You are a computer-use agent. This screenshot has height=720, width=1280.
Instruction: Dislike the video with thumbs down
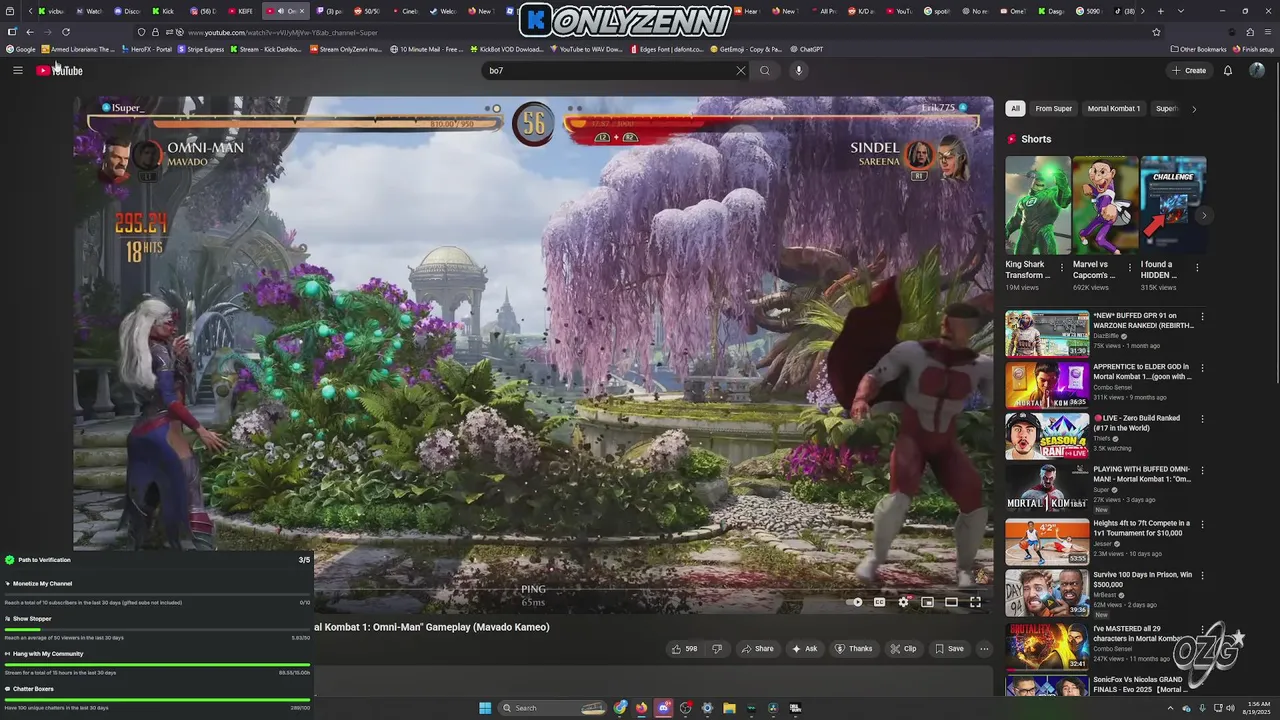pos(716,649)
